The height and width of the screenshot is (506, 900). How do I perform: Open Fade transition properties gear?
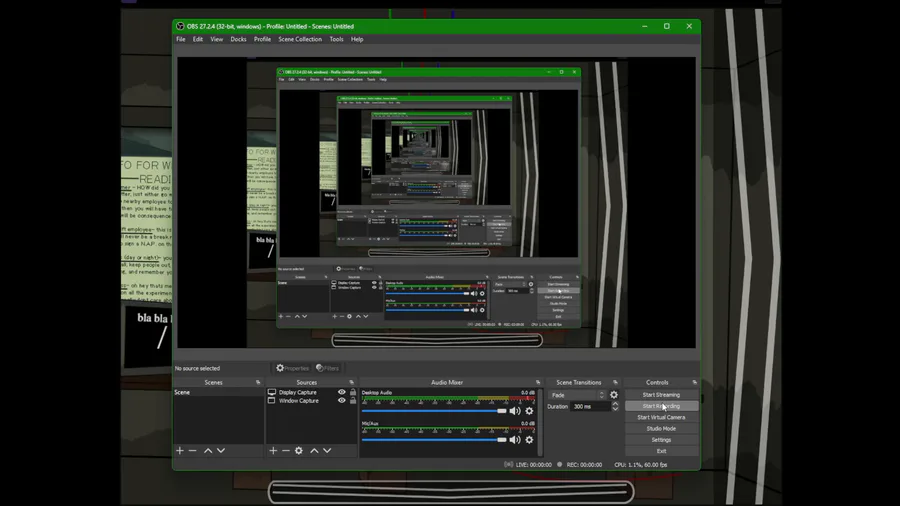pos(614,395)
